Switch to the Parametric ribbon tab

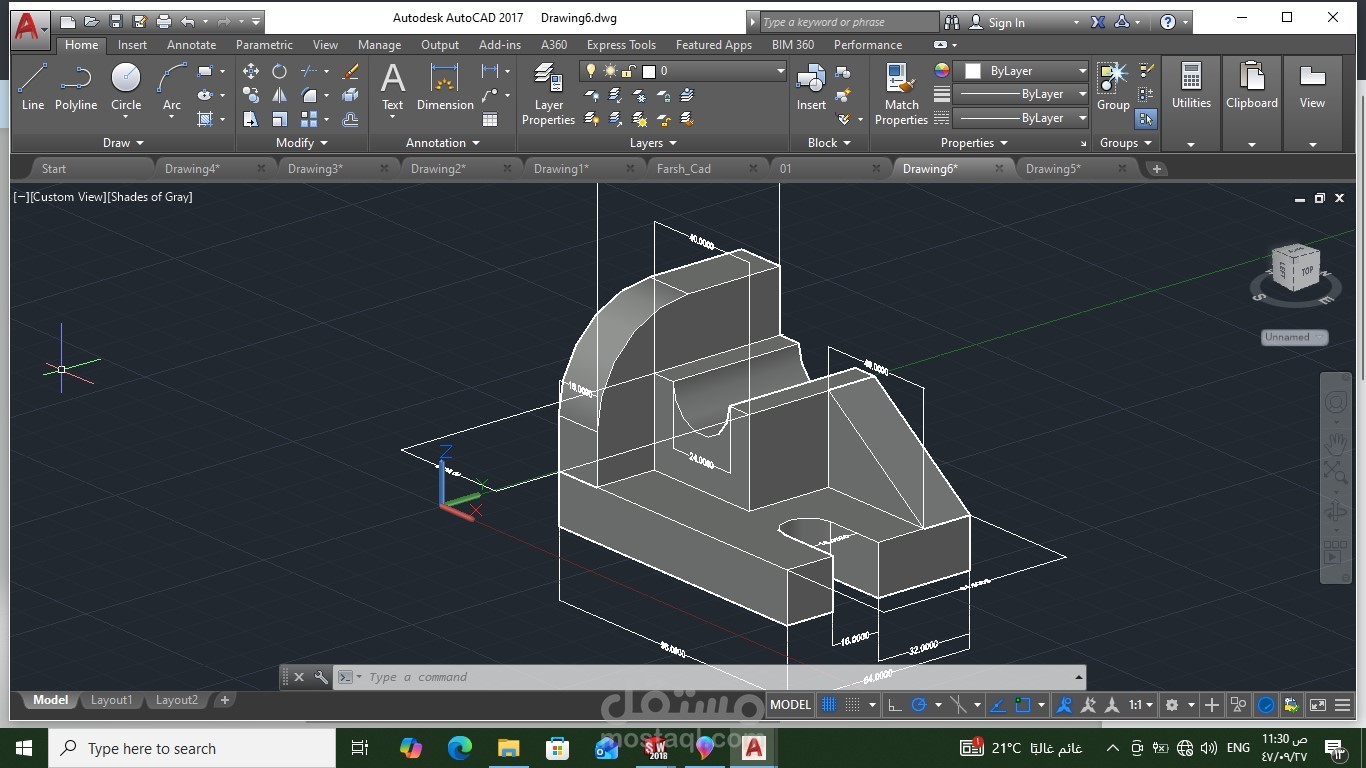tap(264, 45)
